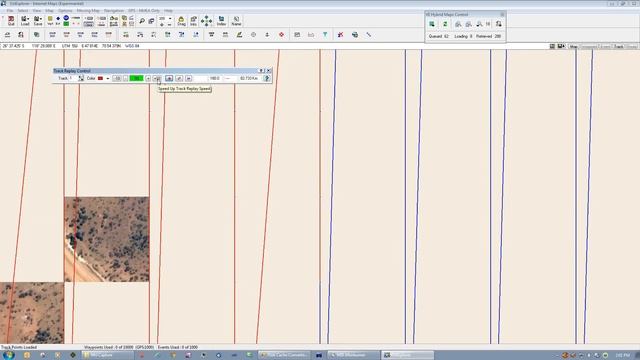Image resolution: width=640 pixels, height=360 pixels.
Task: Select the Map tab at top right
Action: [x=574, y=47]
